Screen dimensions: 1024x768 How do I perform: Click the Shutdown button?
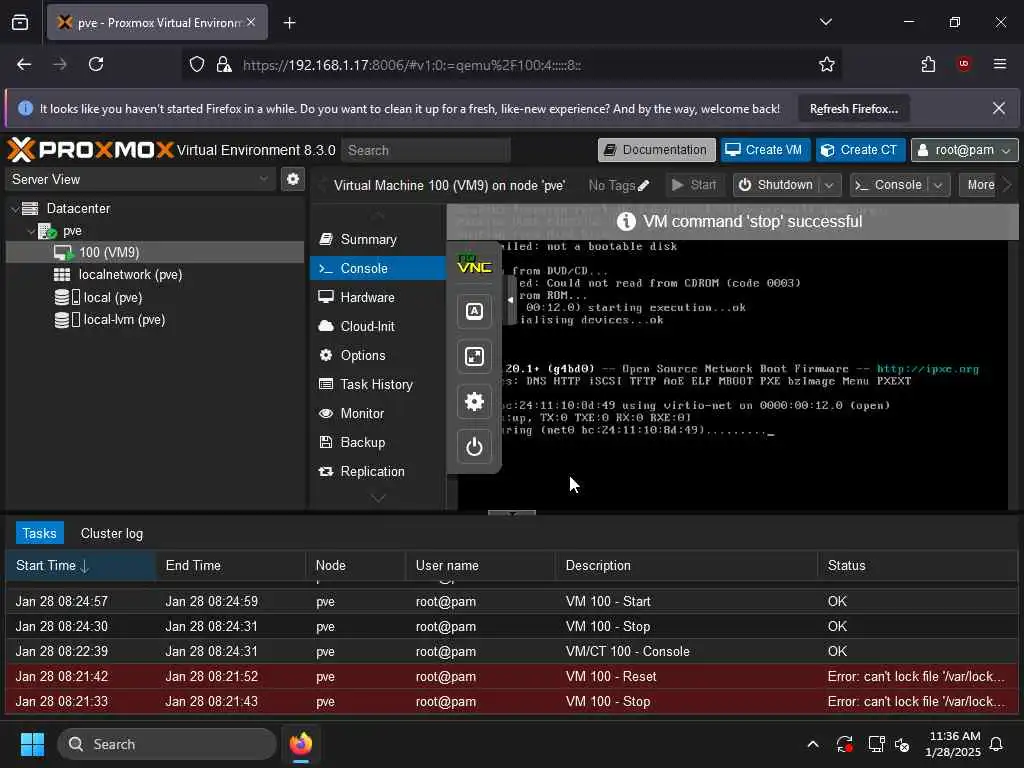click(776, 185)
